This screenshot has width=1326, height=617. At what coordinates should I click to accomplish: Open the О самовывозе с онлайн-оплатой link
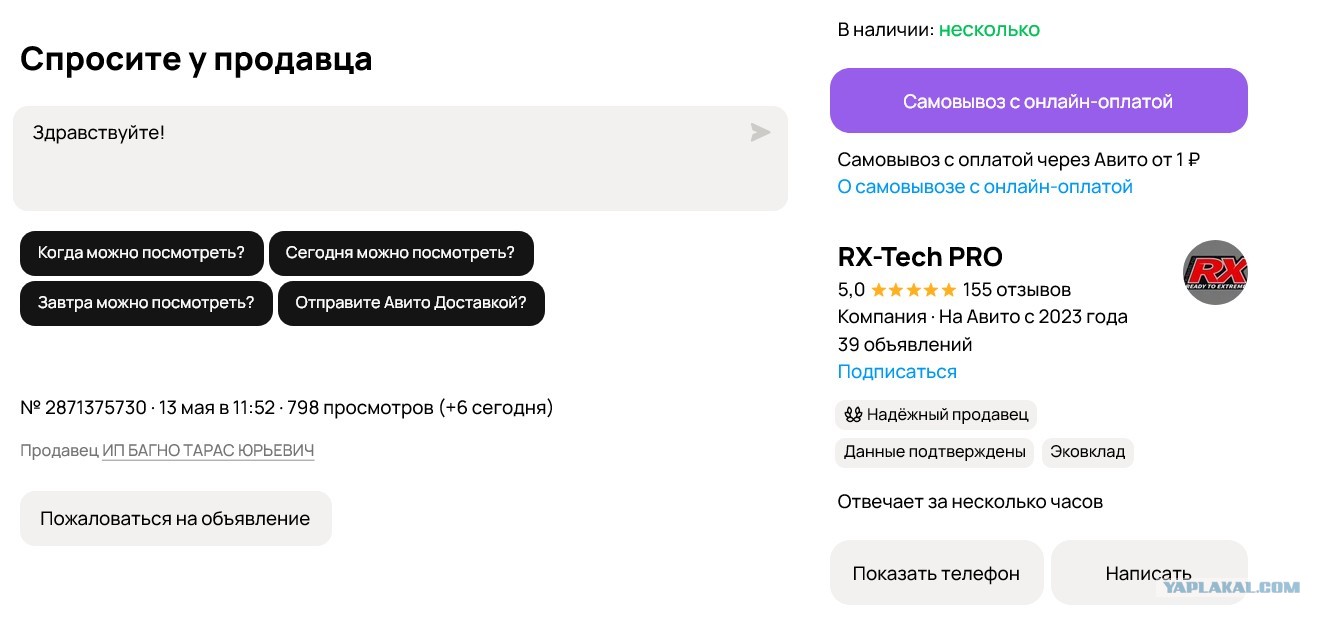coord(985,187)
